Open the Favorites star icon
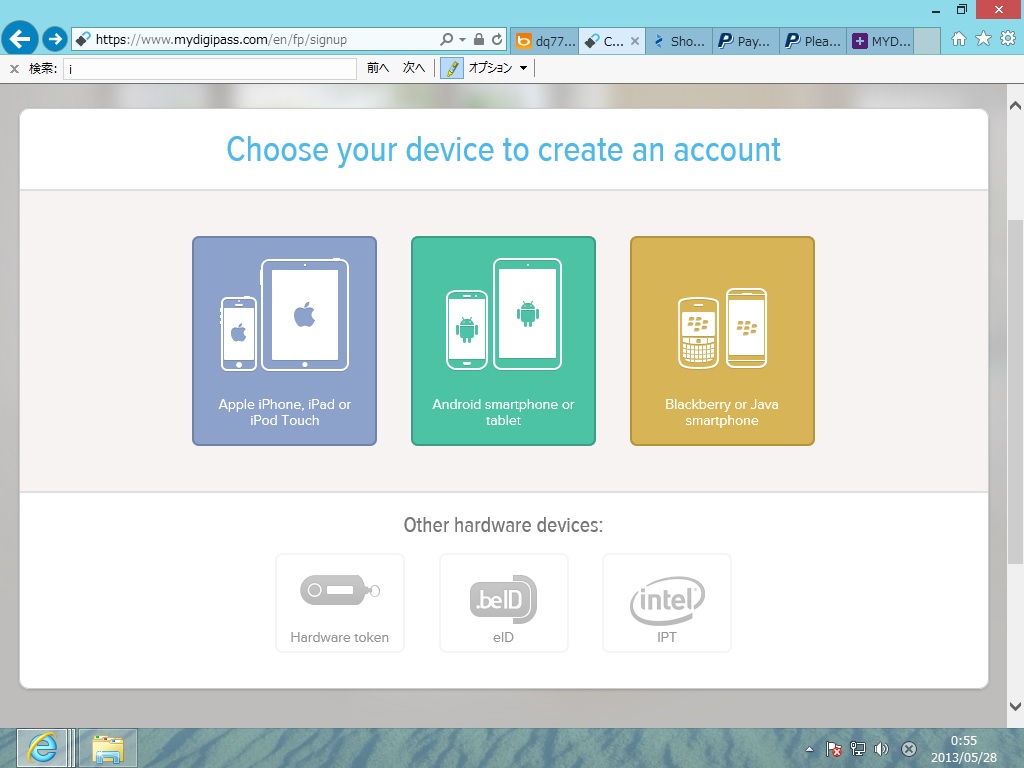The width and height of the screenshot is (1024, 768). coord(984,39)
